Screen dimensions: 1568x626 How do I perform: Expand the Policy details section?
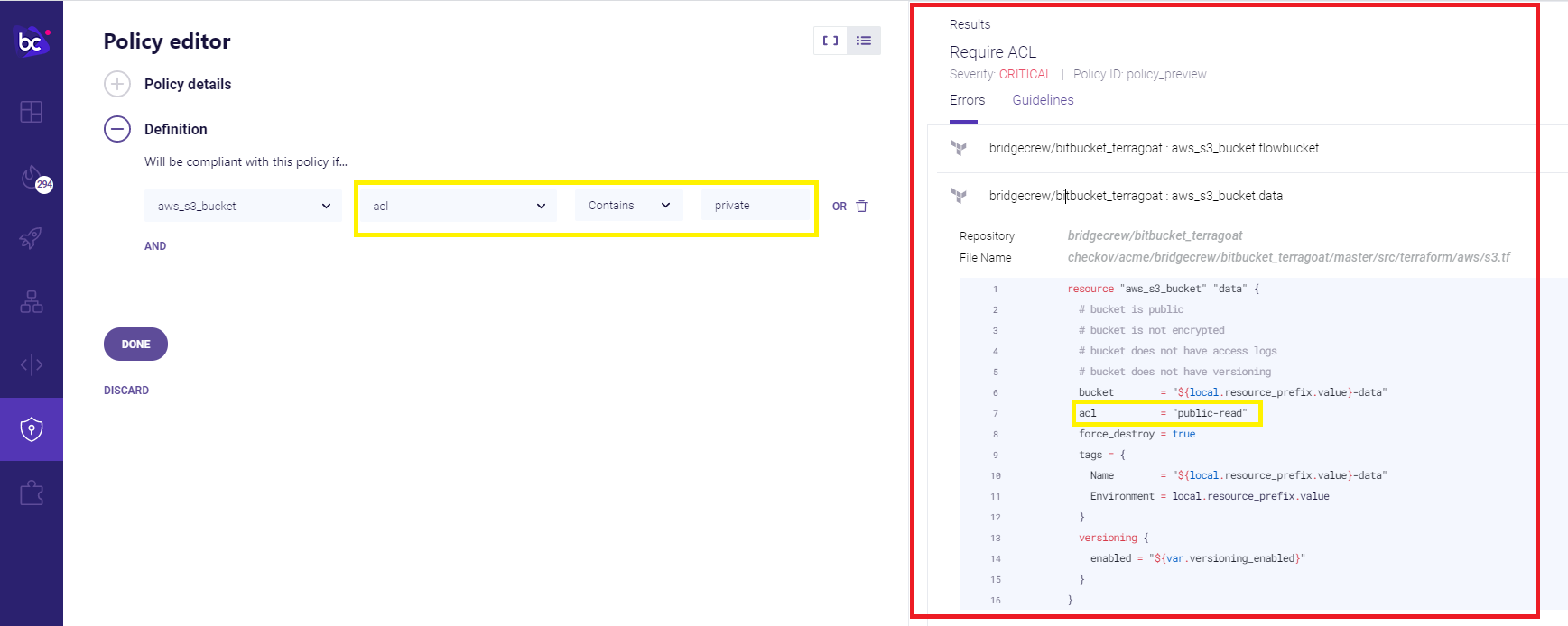[117, 84]
